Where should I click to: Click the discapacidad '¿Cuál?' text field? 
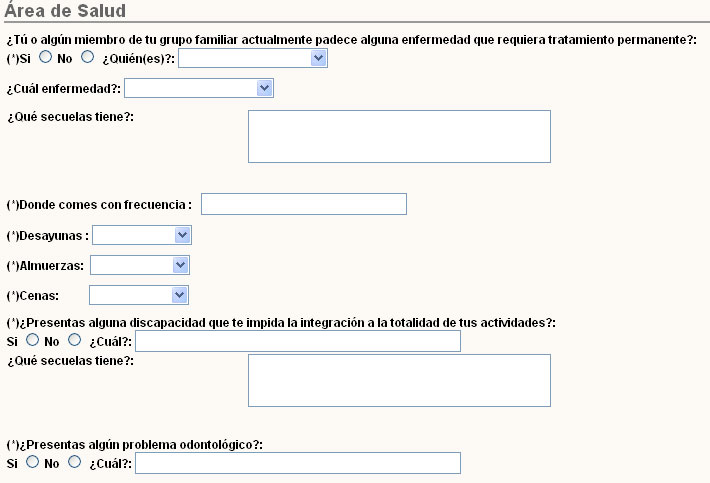pyautogui.click(x=297, y=342)
